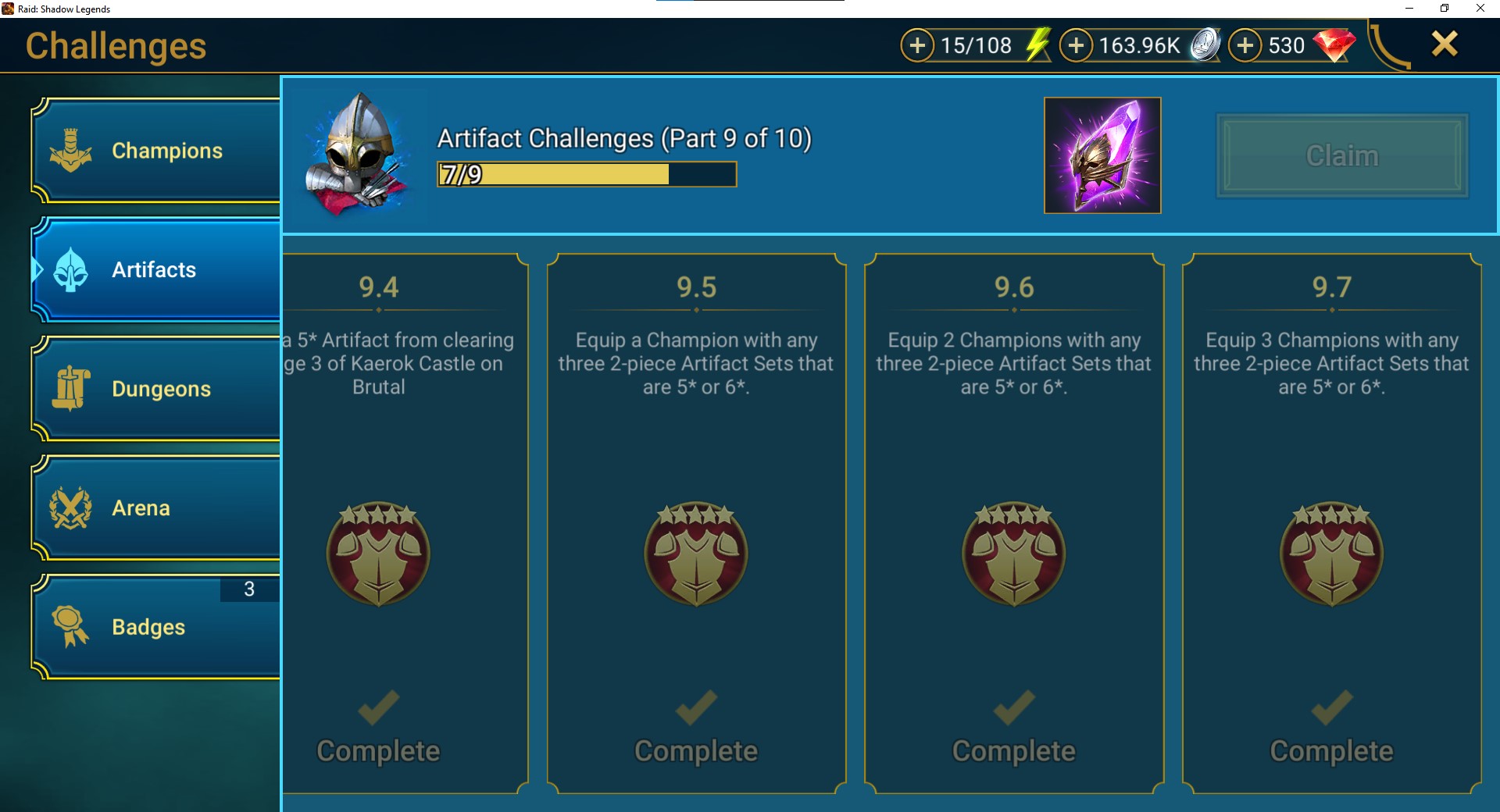Add more energy with plus icon
Image resolution: width=1500 pixels, height=812 pixels.
[917, 45]
